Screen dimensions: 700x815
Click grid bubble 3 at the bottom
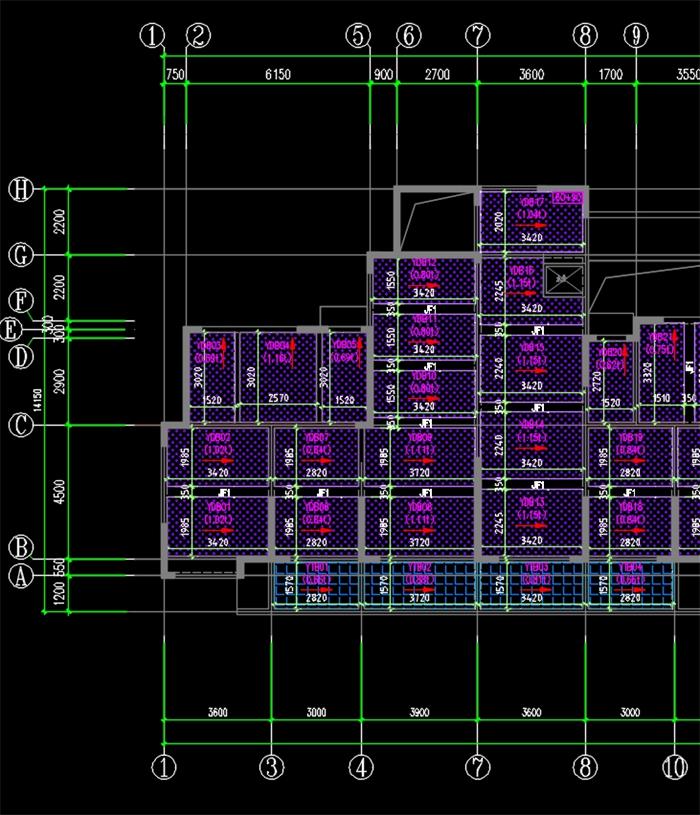(x=272, y=768)
